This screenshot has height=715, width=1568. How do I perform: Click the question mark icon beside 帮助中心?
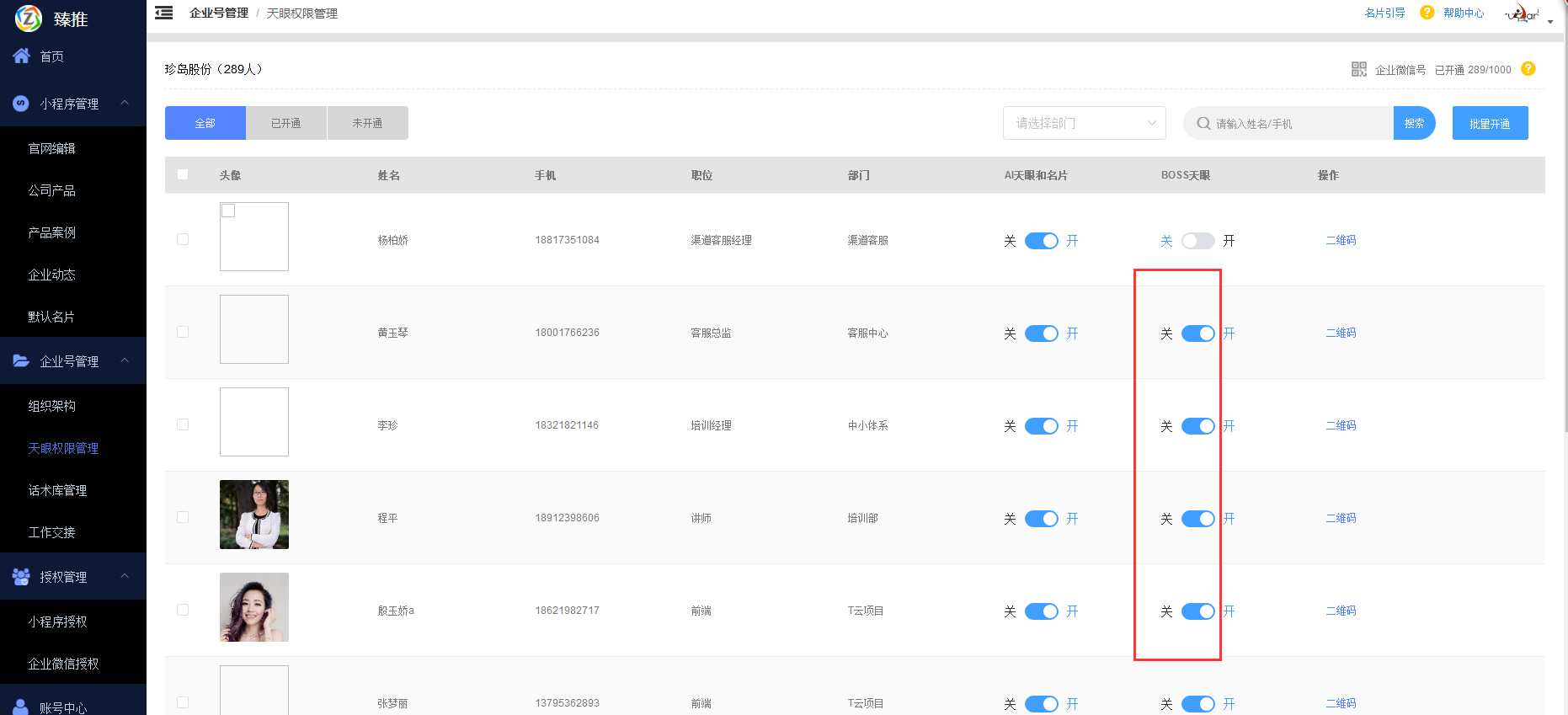(x=1427, y=13)
